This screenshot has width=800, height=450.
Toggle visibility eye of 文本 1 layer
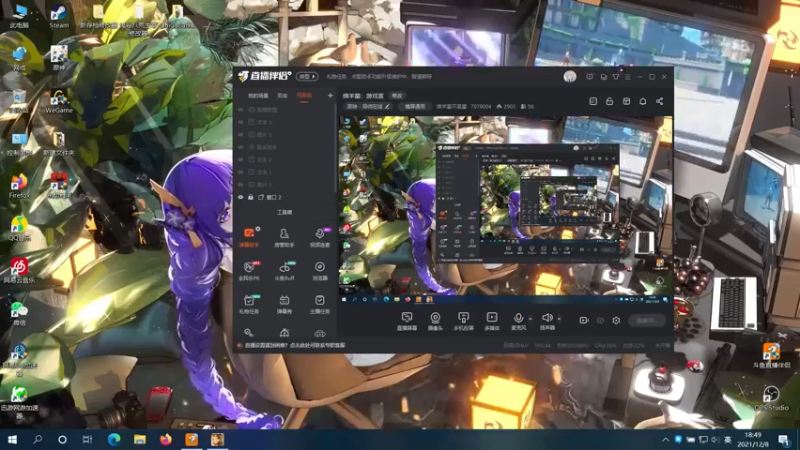click(x=240, y=172)
